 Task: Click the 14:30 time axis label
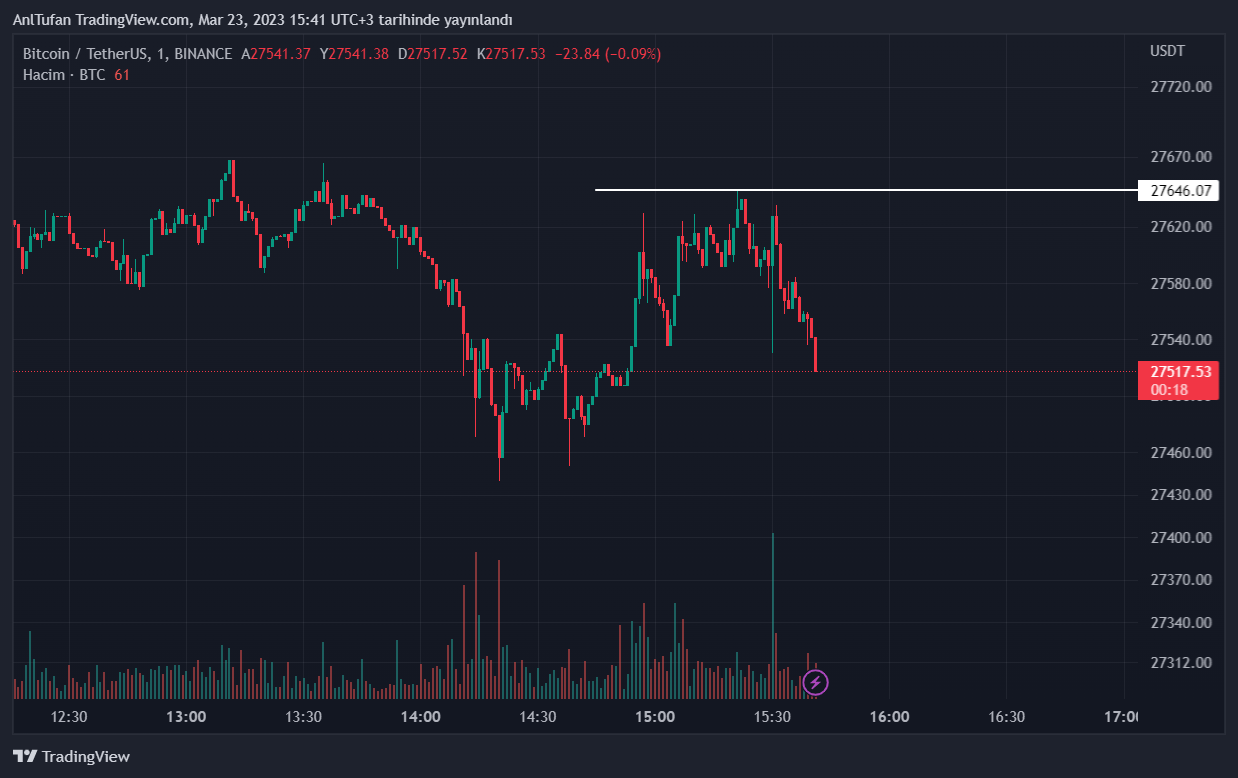pos(538,717)
